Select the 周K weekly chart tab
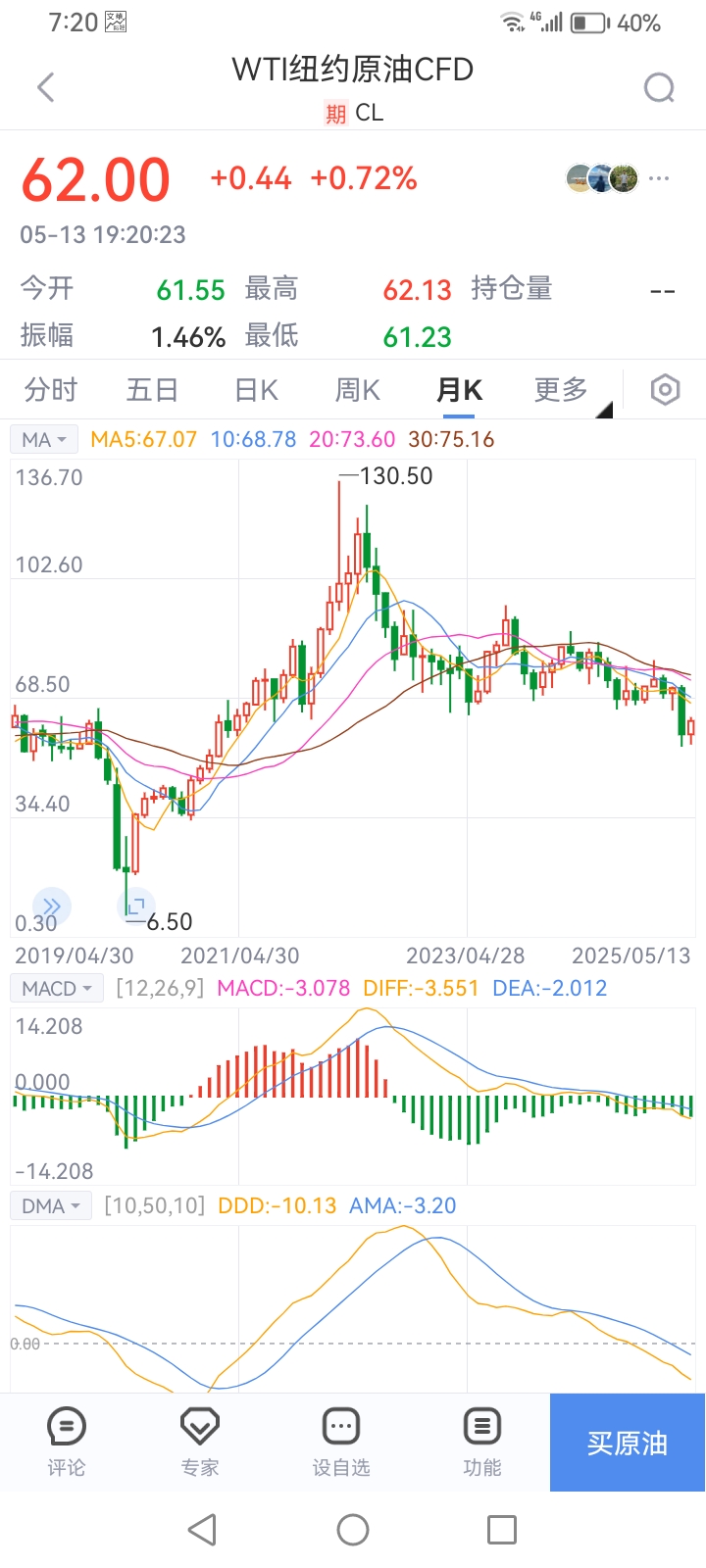706x1568 pixels. [357, 390]
